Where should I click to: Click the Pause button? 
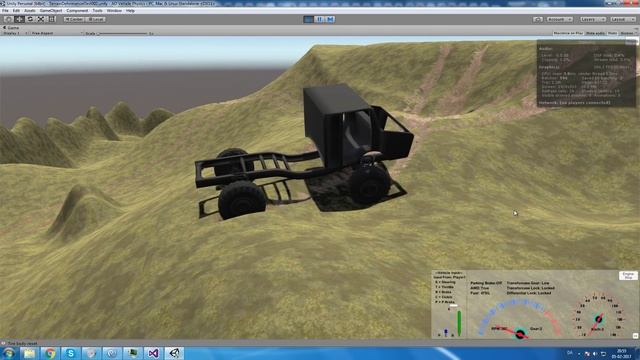click(x=320, y=19)
